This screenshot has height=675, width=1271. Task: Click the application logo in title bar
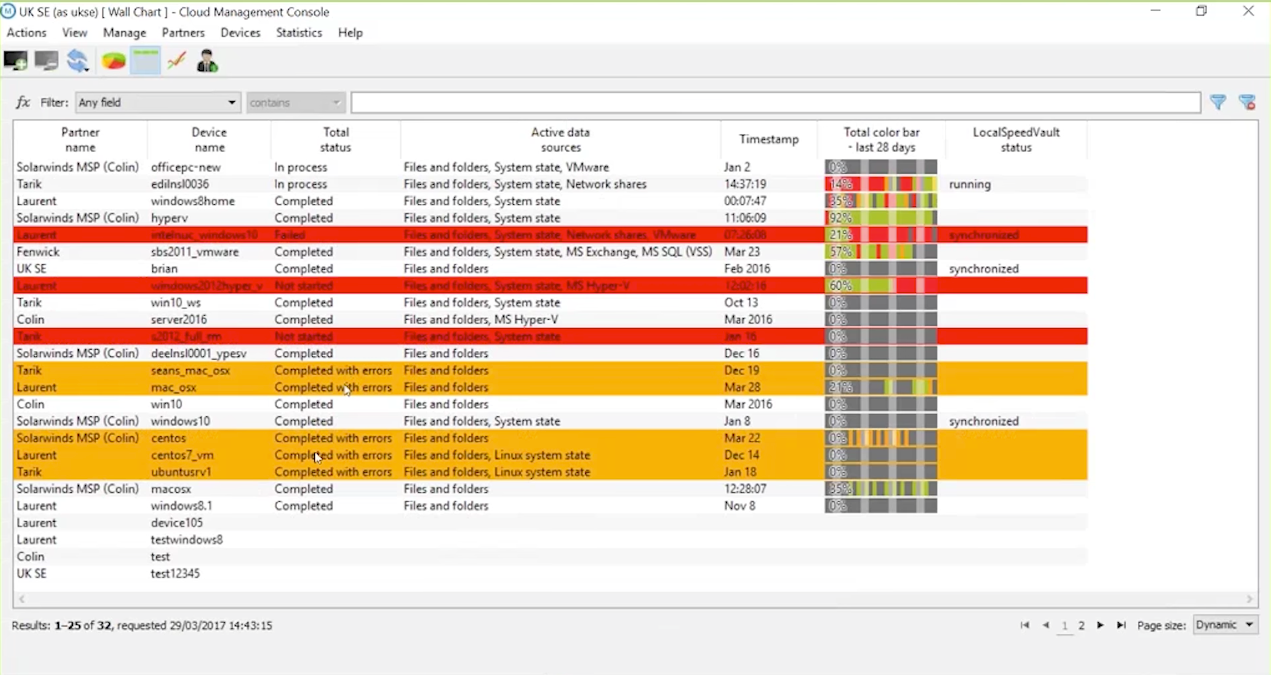pos(8,12)
